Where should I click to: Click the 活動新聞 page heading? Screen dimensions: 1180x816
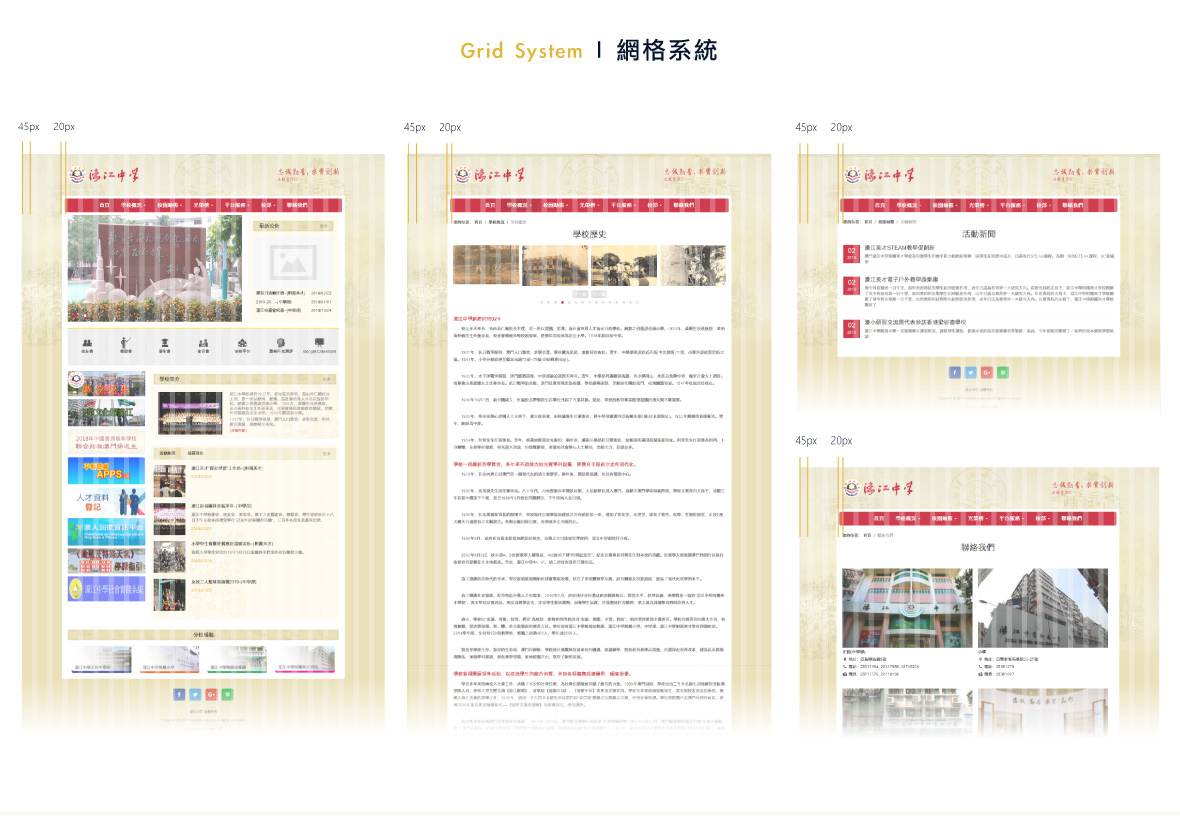pos(978,234)
